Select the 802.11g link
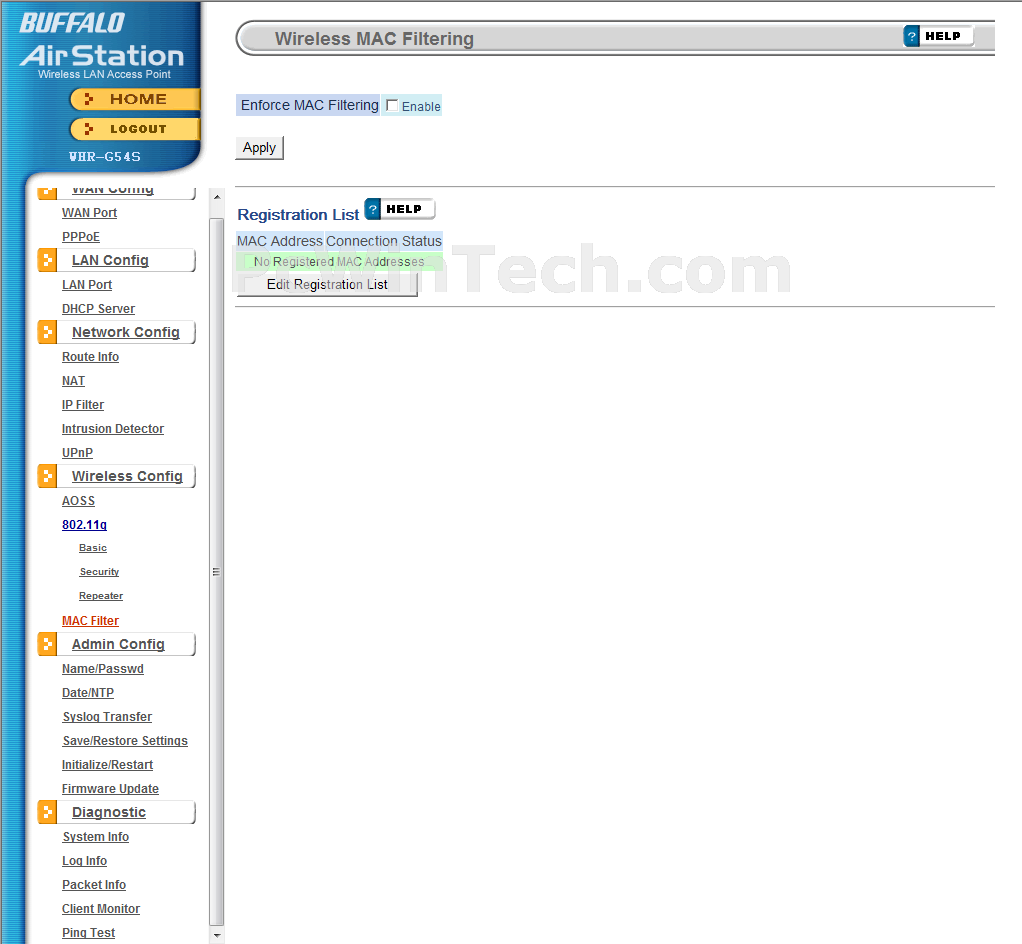Screen dimensions: 1022x944 point(84,525)
